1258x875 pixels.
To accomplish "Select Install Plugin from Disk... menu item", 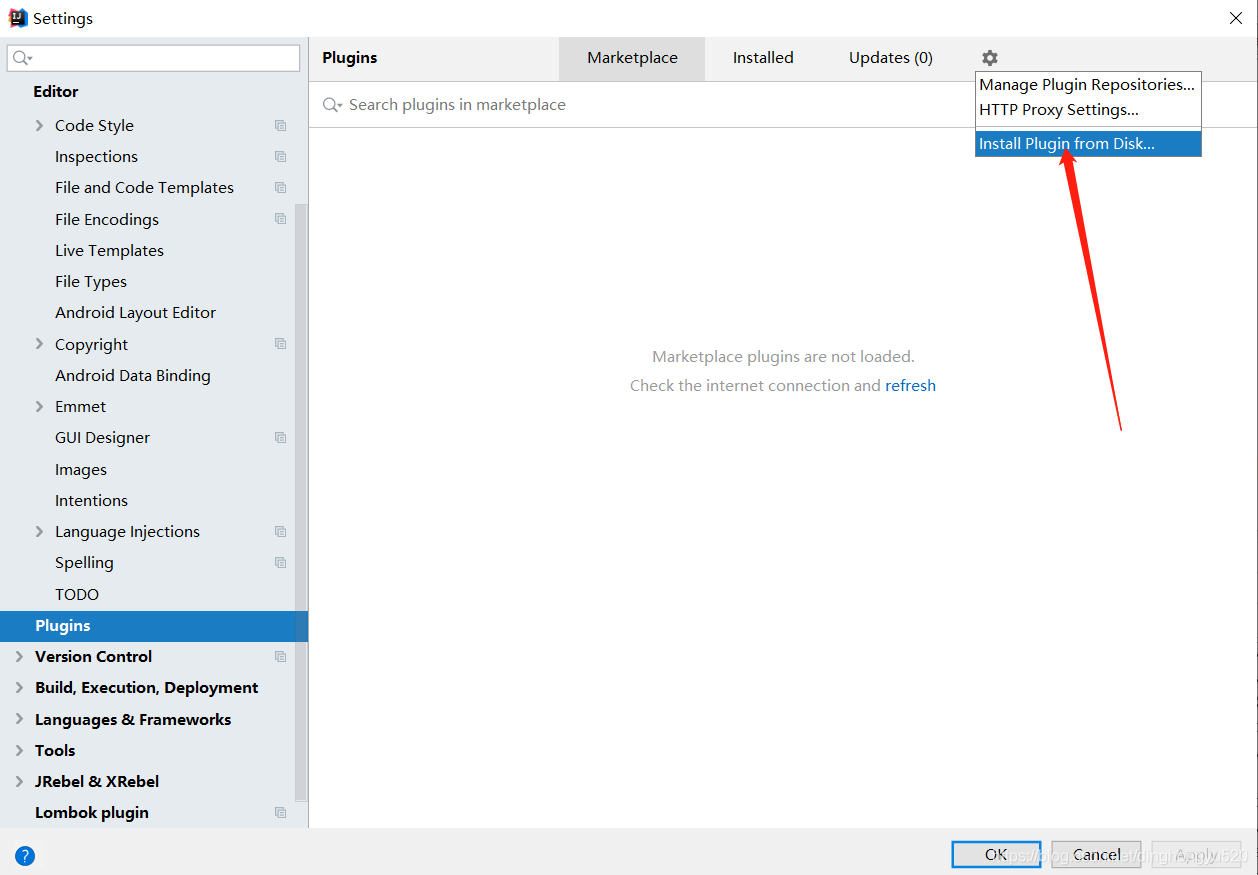I will click(x=1088, y=144).
